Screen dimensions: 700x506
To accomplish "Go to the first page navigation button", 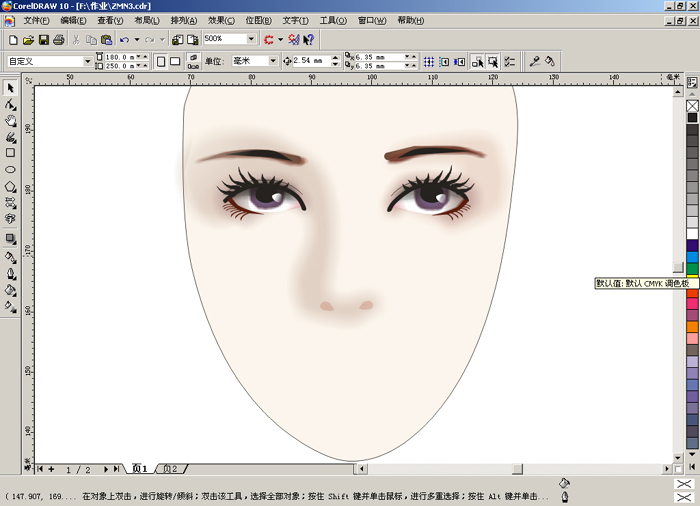I will [x=40, y=469].
